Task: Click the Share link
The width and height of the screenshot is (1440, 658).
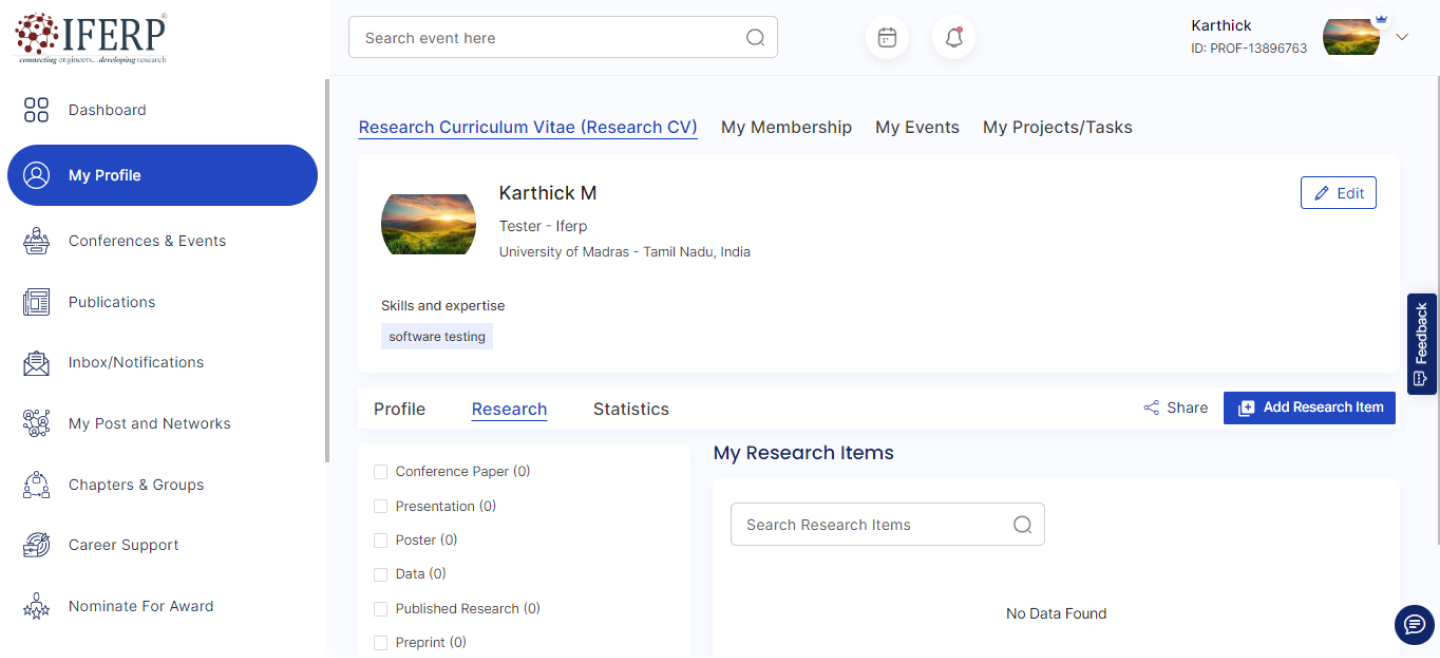Action: [1176, 408]
